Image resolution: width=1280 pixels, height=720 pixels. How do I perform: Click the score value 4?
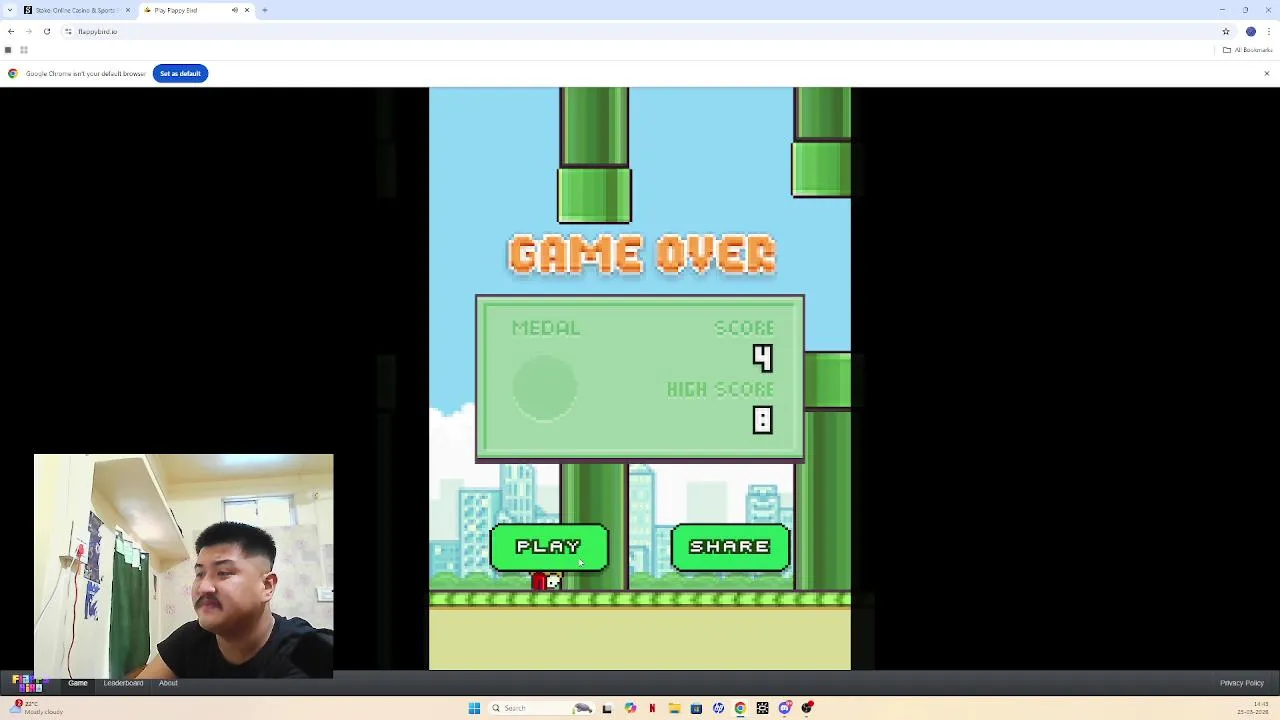763,358
